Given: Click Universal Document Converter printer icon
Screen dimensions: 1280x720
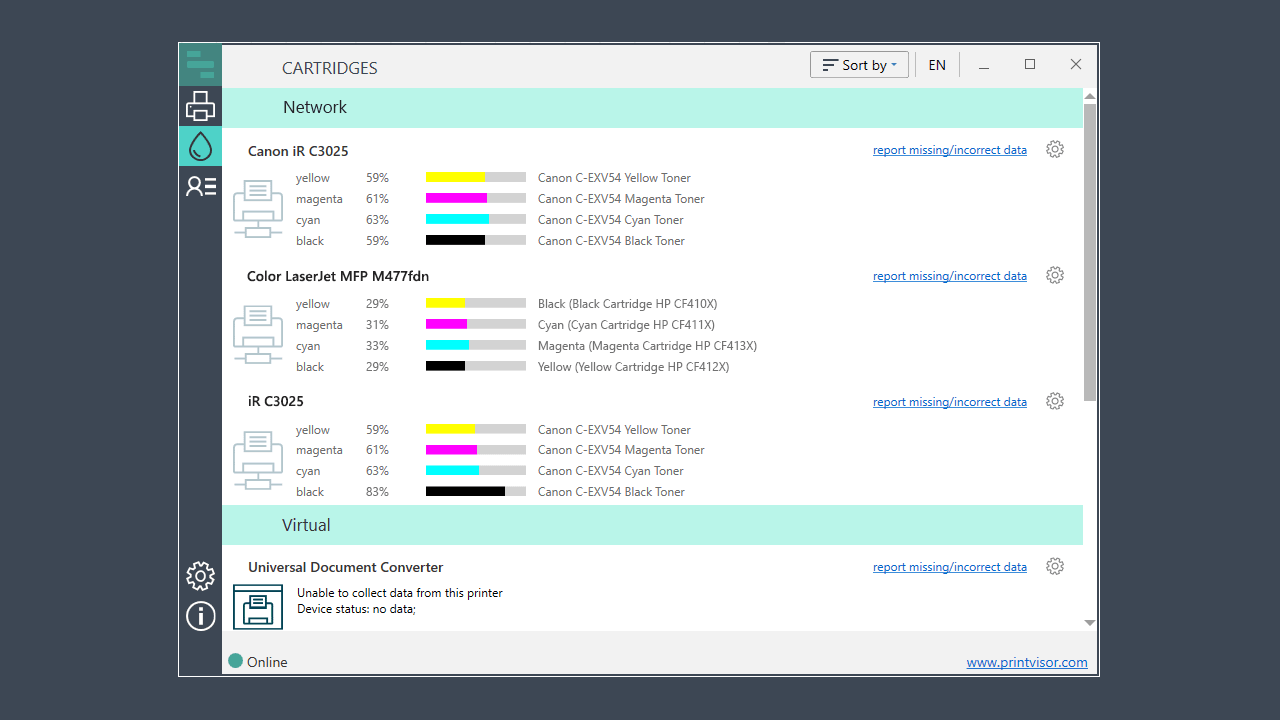Looking at the screenshot, I should click(x=258, y=607).
